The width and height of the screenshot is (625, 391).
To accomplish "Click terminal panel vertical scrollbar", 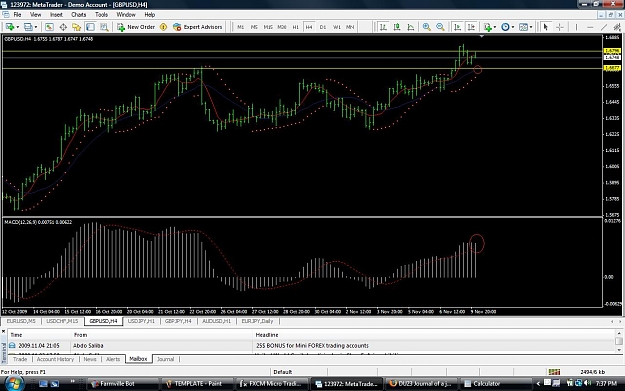I will point(619,341).
